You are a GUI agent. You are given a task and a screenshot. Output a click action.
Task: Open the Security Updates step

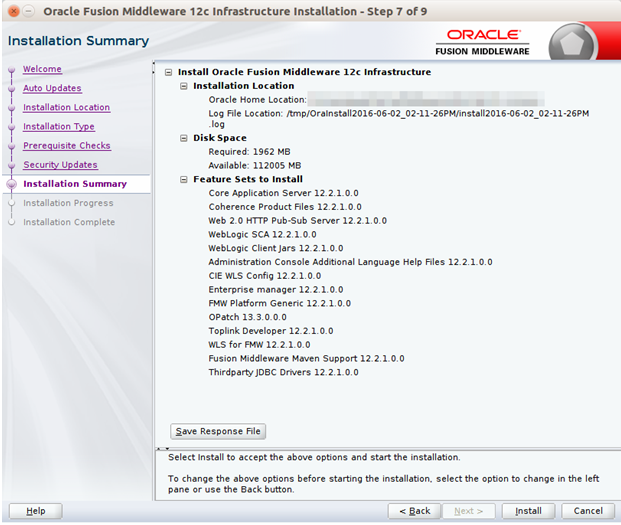pos(60,165)
